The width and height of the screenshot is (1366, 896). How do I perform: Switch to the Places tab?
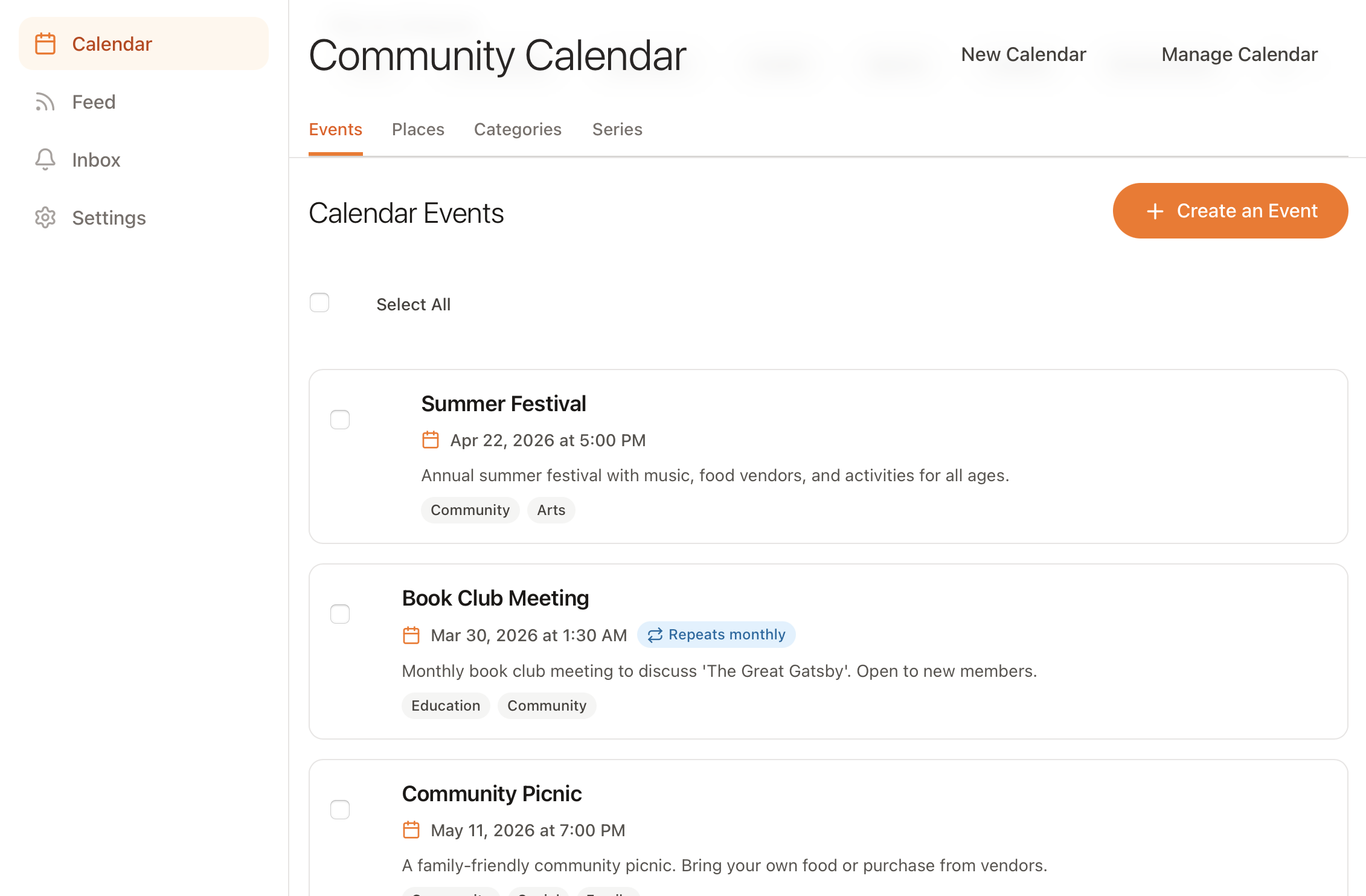(x=418, y=129)
